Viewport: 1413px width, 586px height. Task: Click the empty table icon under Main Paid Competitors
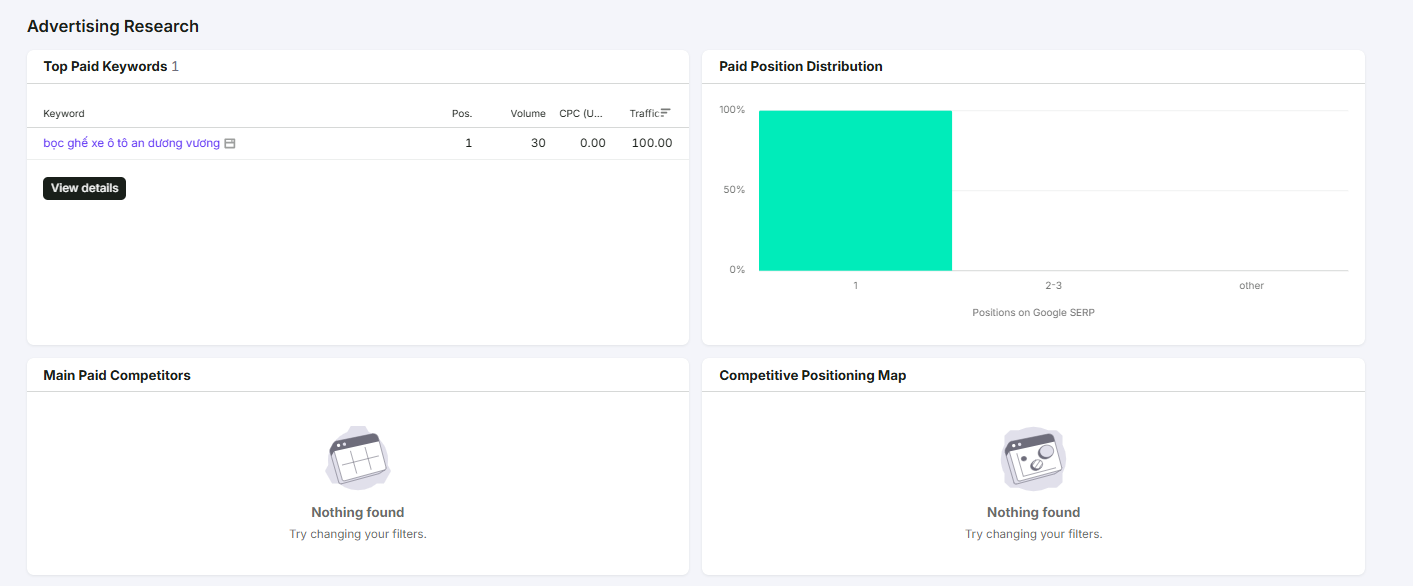[358, 459]
